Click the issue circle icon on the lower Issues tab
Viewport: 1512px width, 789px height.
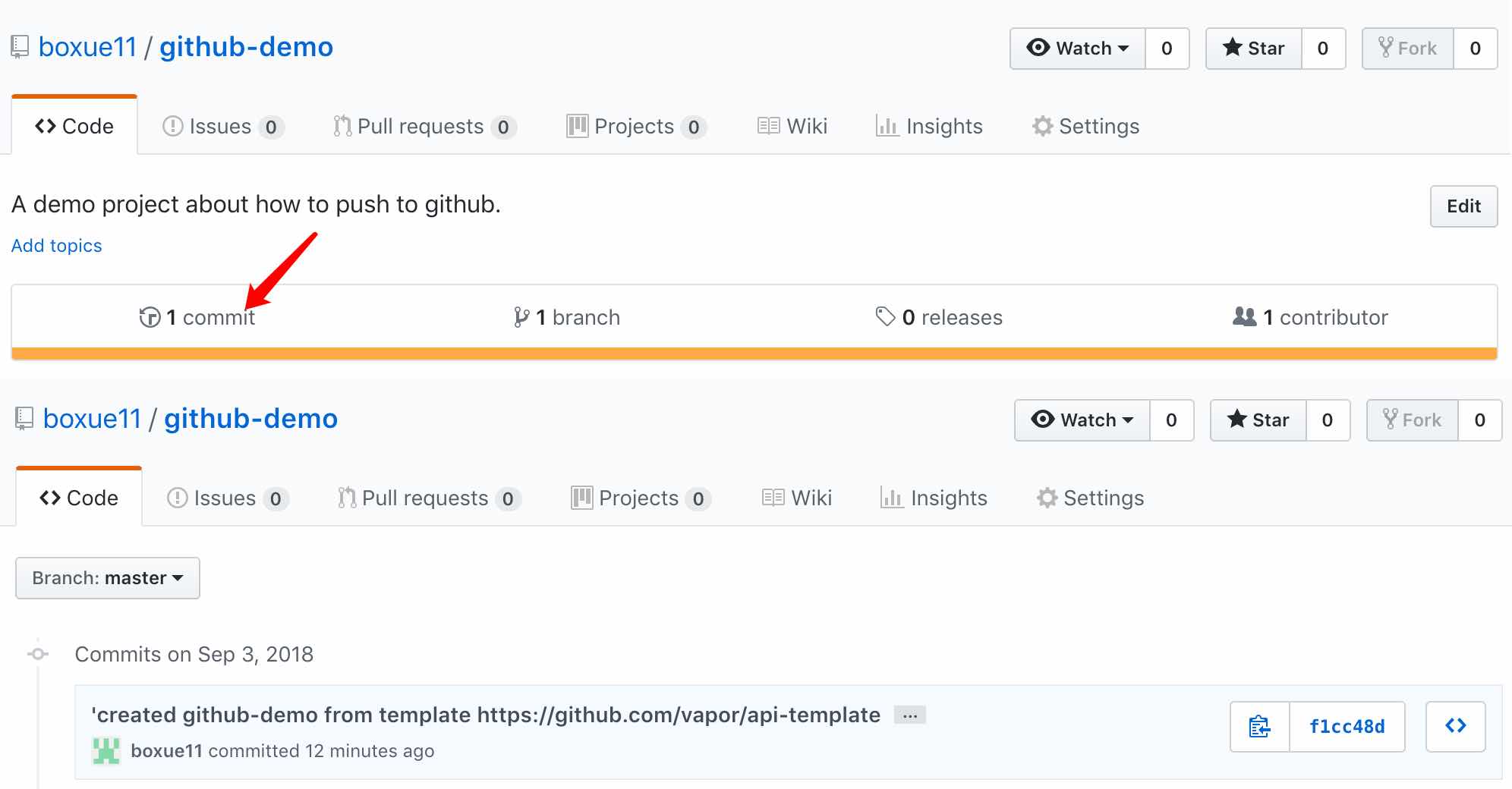click(177, 498)
